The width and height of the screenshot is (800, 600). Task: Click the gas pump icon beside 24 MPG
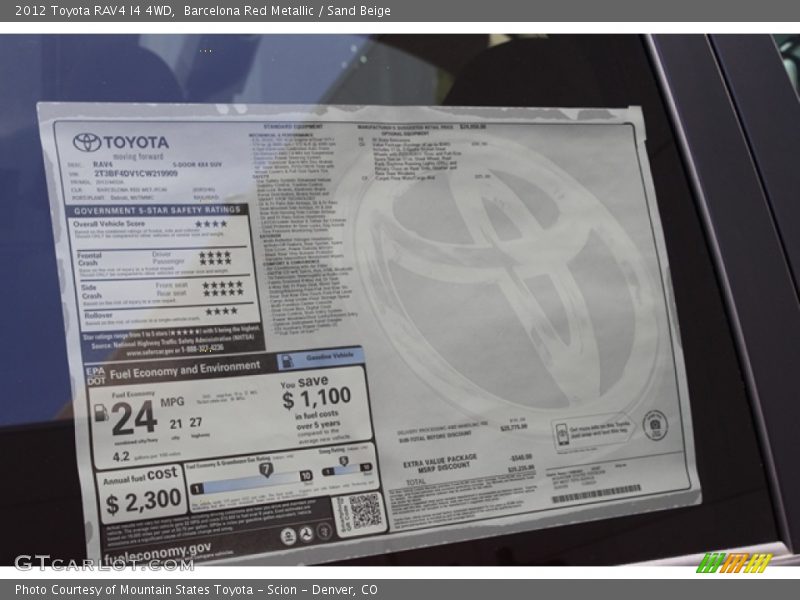coord(102,413)
